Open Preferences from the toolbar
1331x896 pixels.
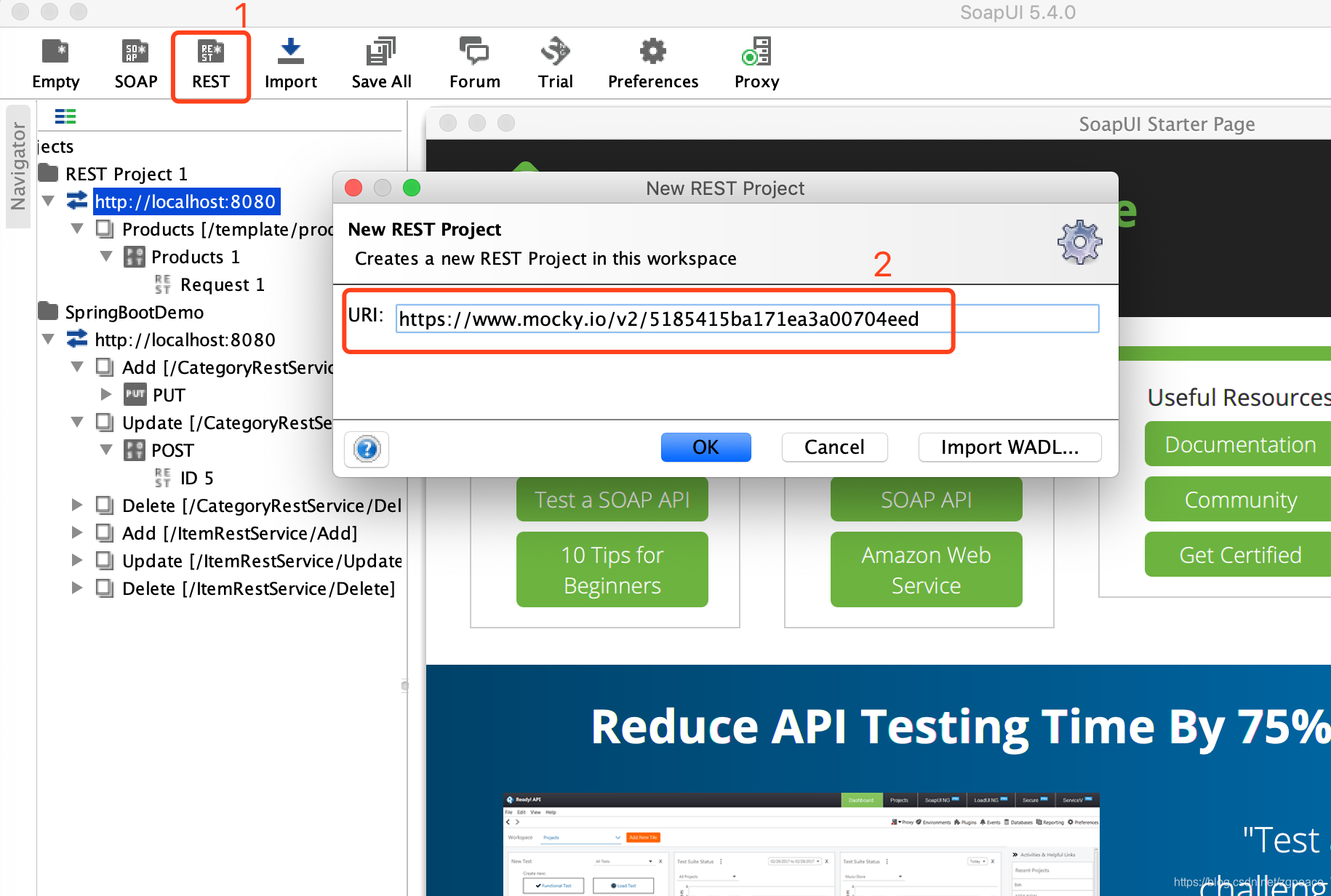point(652,65)
